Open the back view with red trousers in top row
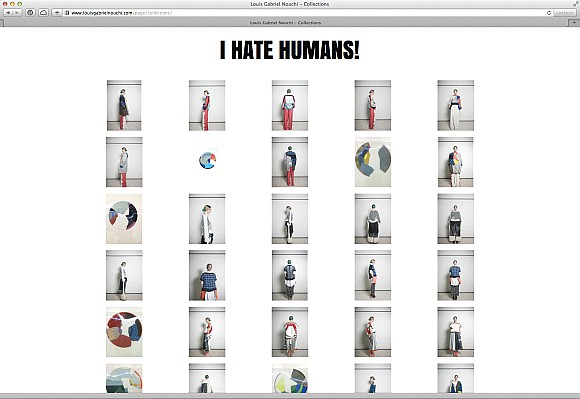The image size is (580, 399). pos(290,105)
